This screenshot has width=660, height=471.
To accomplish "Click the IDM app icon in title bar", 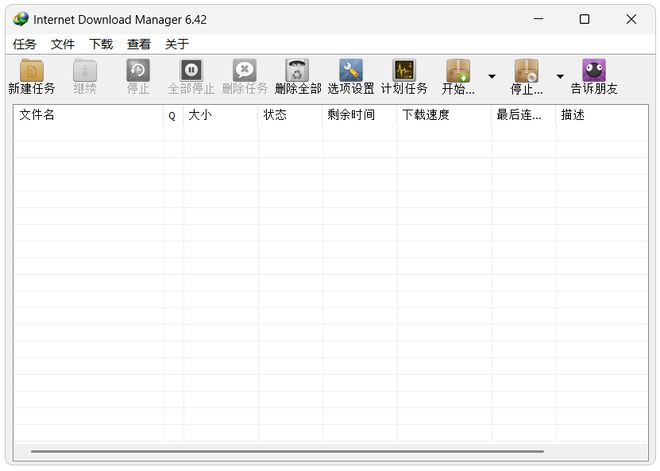I will click(20, 19).
